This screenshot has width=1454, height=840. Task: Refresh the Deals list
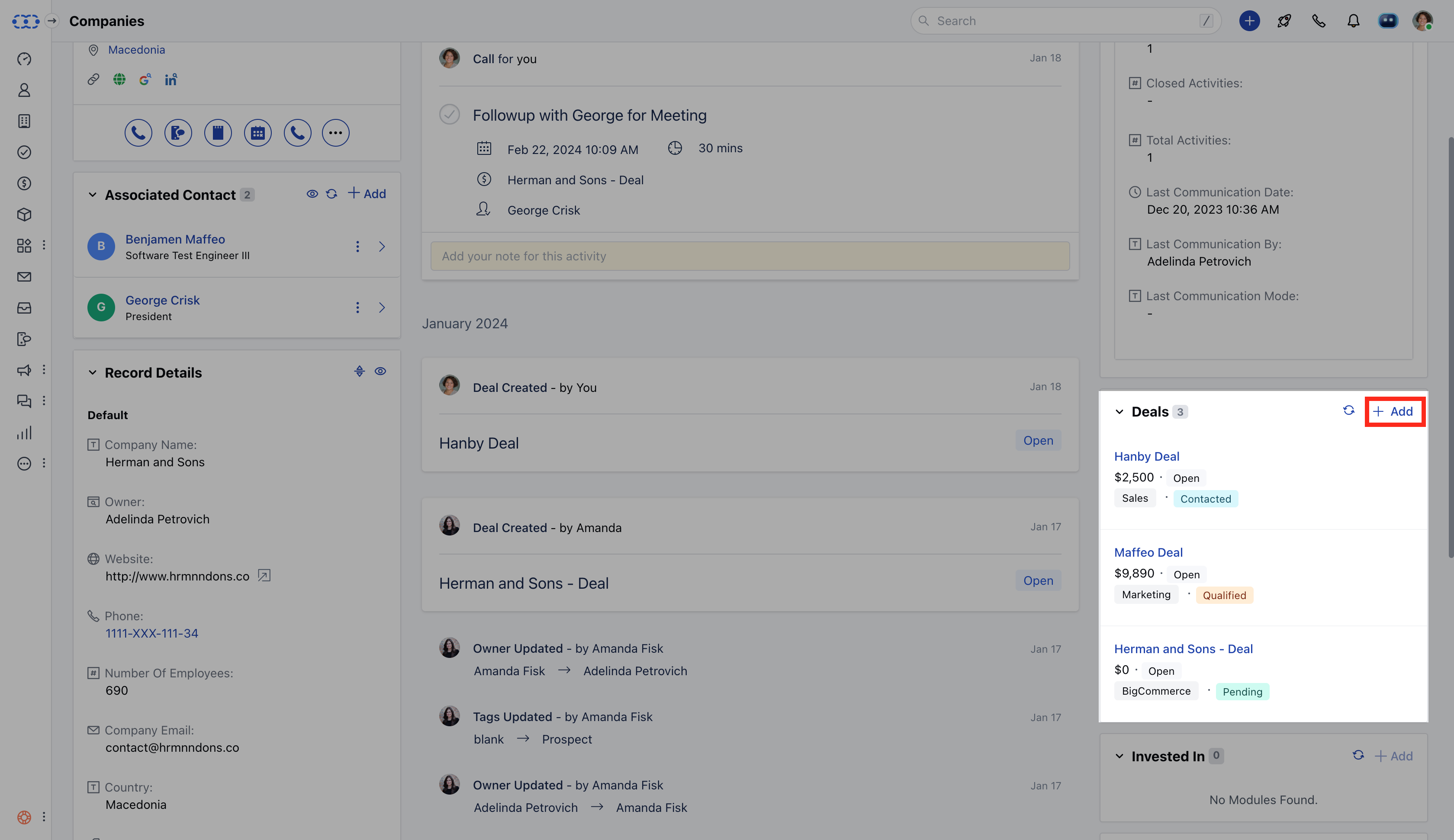[1348, 410]
